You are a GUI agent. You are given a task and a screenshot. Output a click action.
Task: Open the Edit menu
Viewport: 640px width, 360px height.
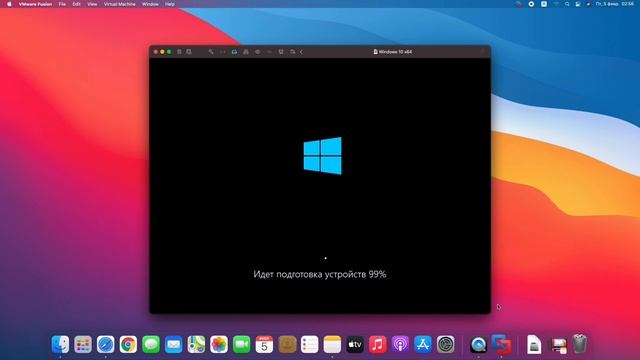tap(76, 4)
